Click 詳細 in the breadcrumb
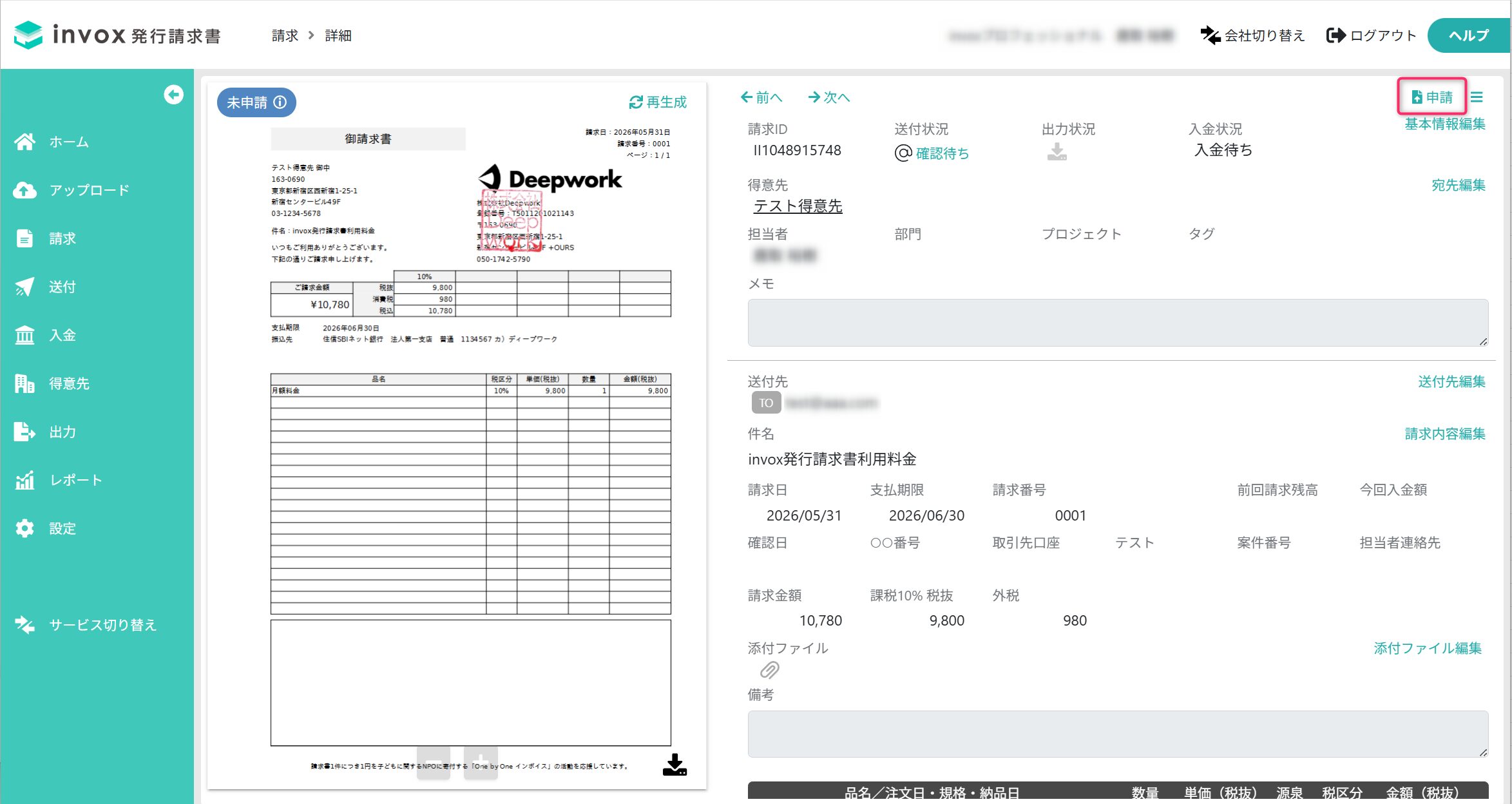 coord(338,35)
